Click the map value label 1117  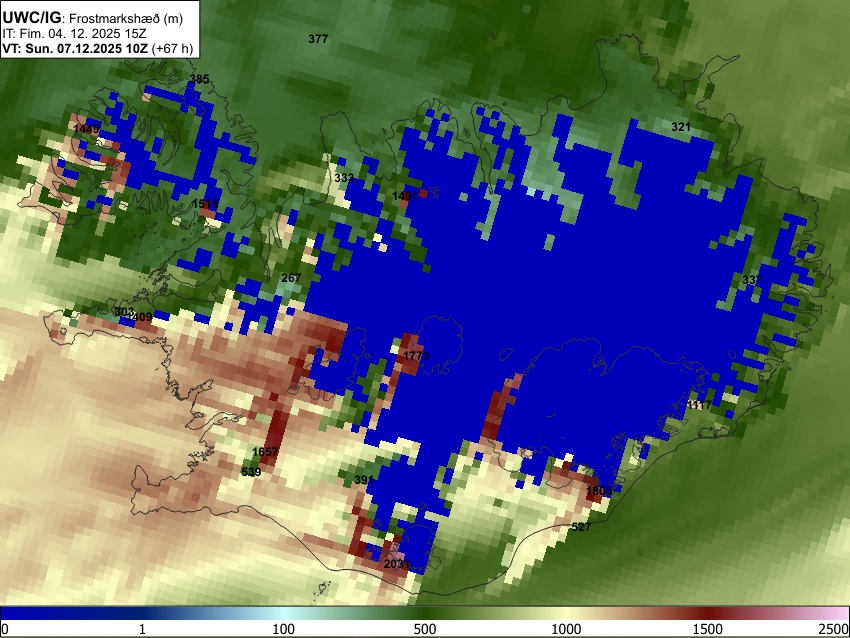pyautogui.click(x=699, y=405)
